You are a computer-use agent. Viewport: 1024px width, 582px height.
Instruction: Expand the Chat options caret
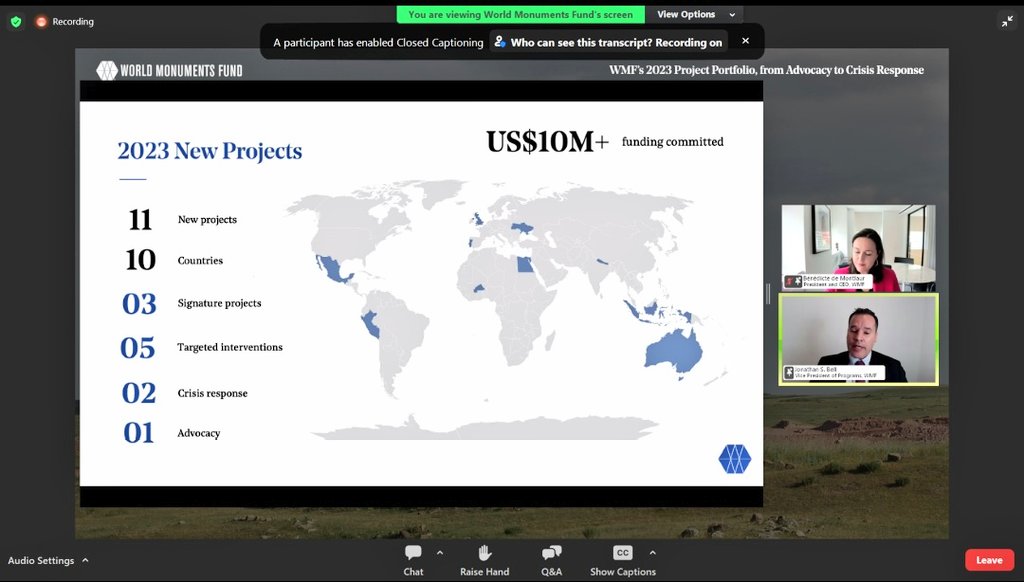440,553
